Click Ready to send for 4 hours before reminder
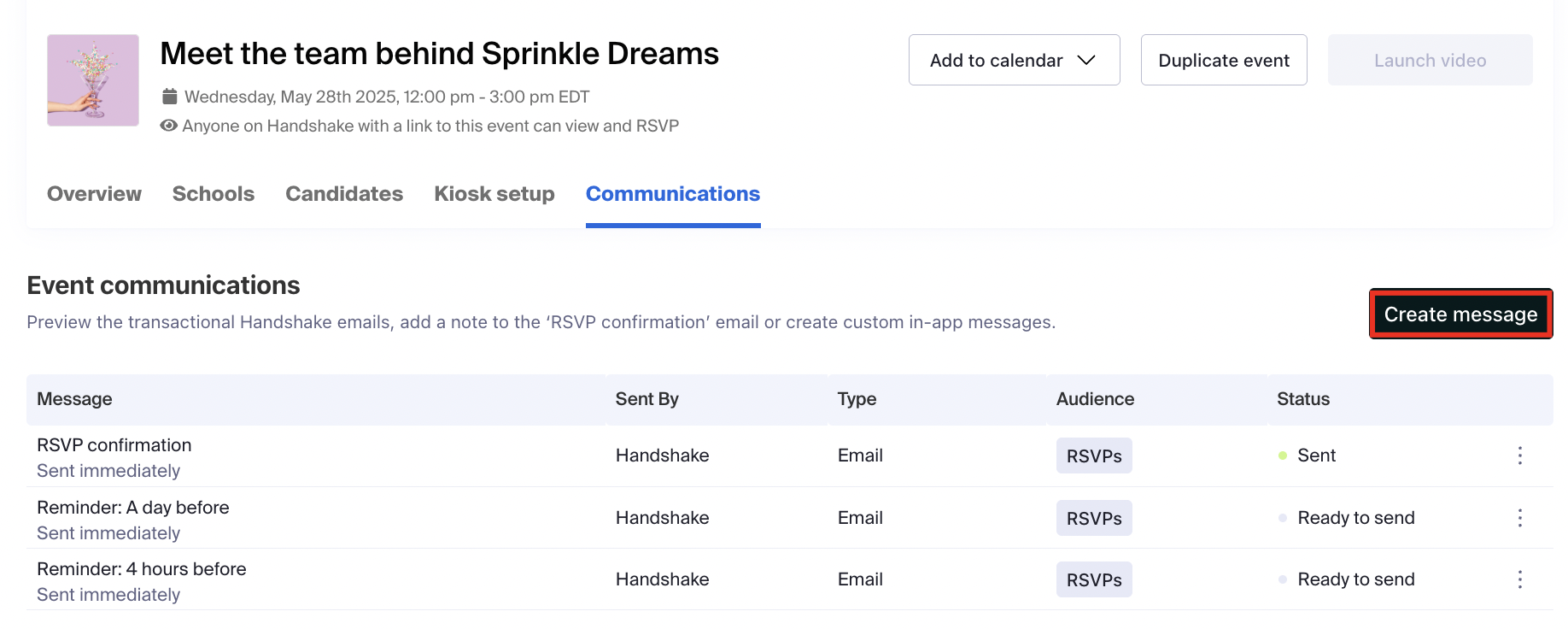 pos(1356,579)
